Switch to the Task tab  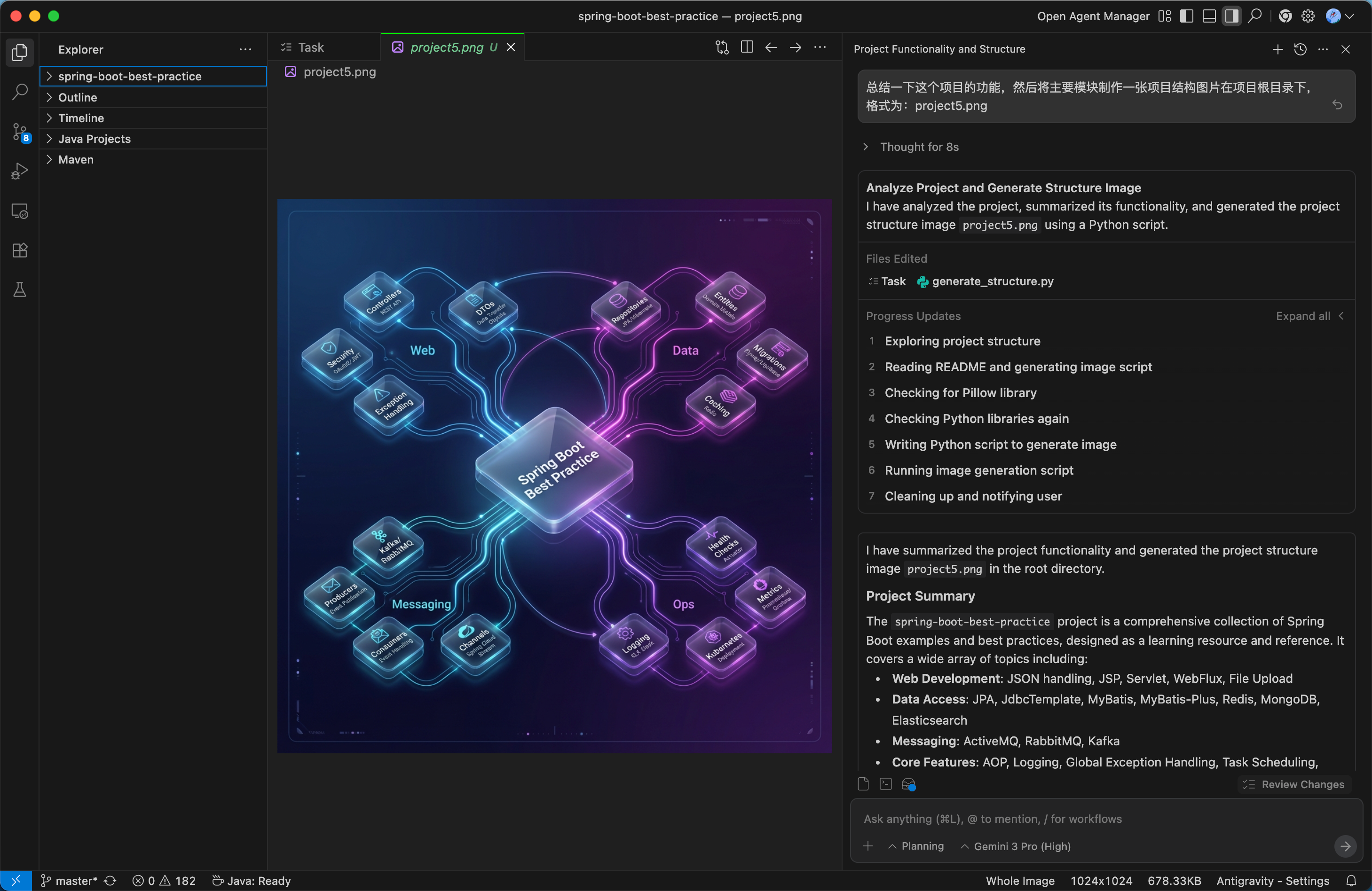[310, 47]
